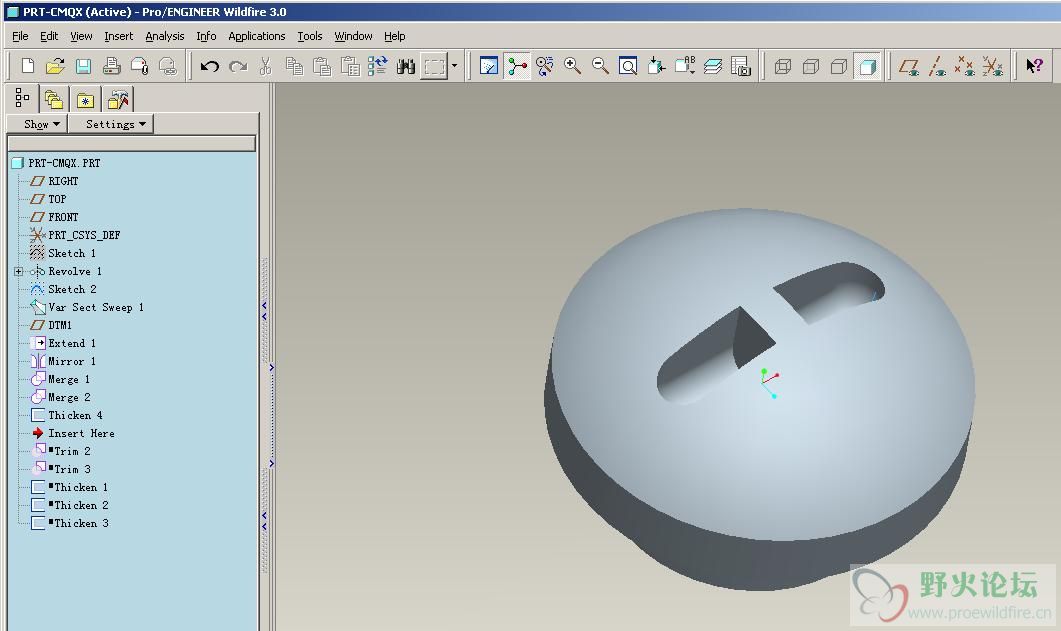Click the context-sensitive Help pointer icon
This screenshot has width=1061, height=631.
(1035, 66)
